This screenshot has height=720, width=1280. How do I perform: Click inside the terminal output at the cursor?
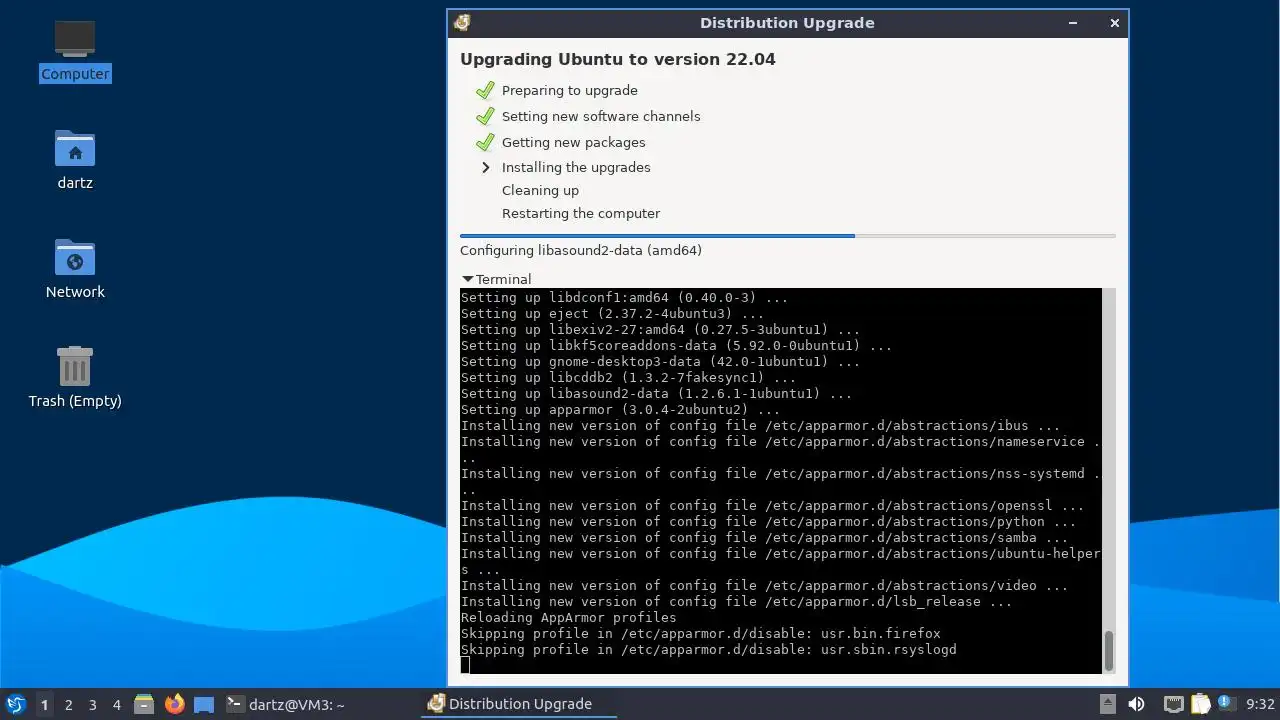pos(465,665)
